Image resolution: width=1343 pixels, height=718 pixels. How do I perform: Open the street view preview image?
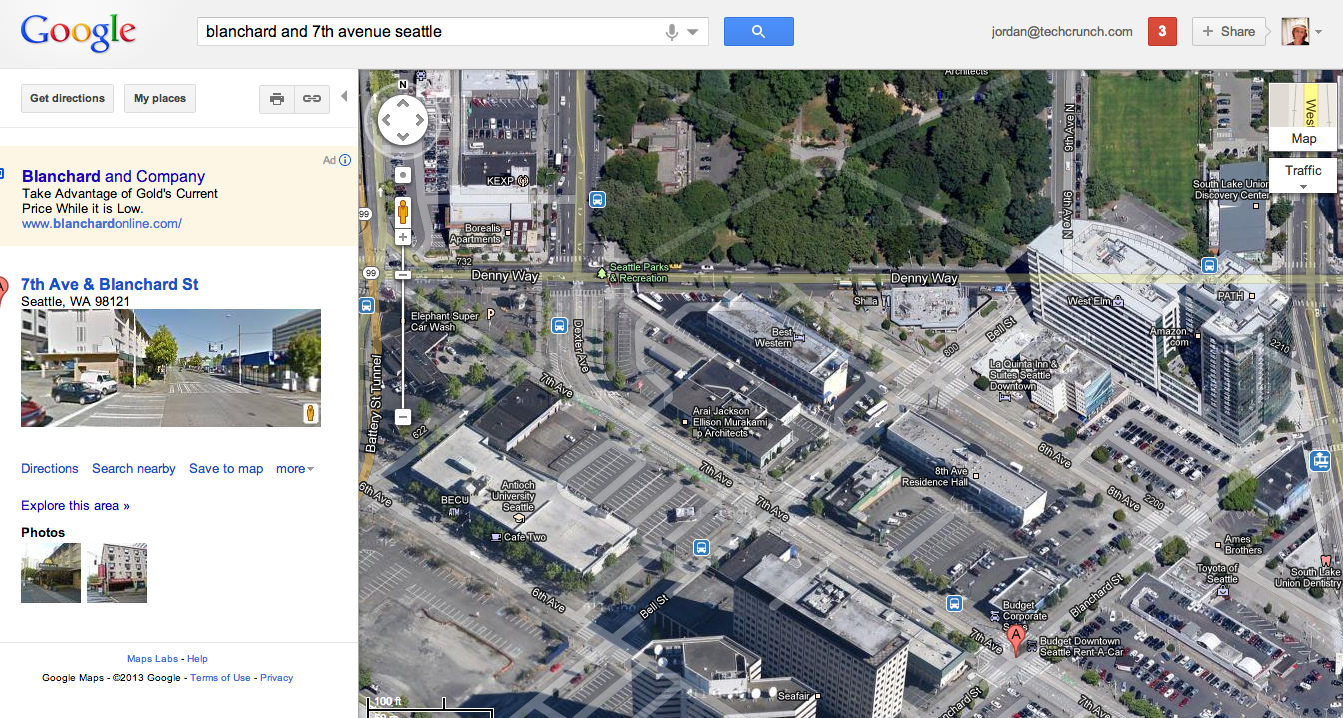tap(171, 368)
